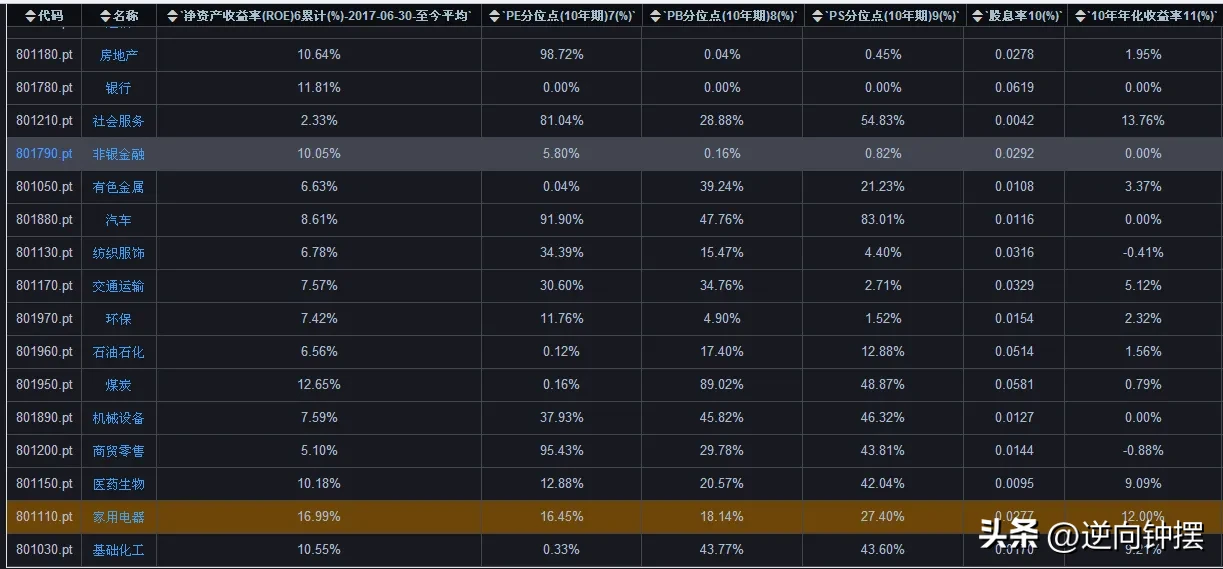Click the 社会服务 name link
Image resolution: width=1223 pixels, height=569 pixels.
pos(119,121)
